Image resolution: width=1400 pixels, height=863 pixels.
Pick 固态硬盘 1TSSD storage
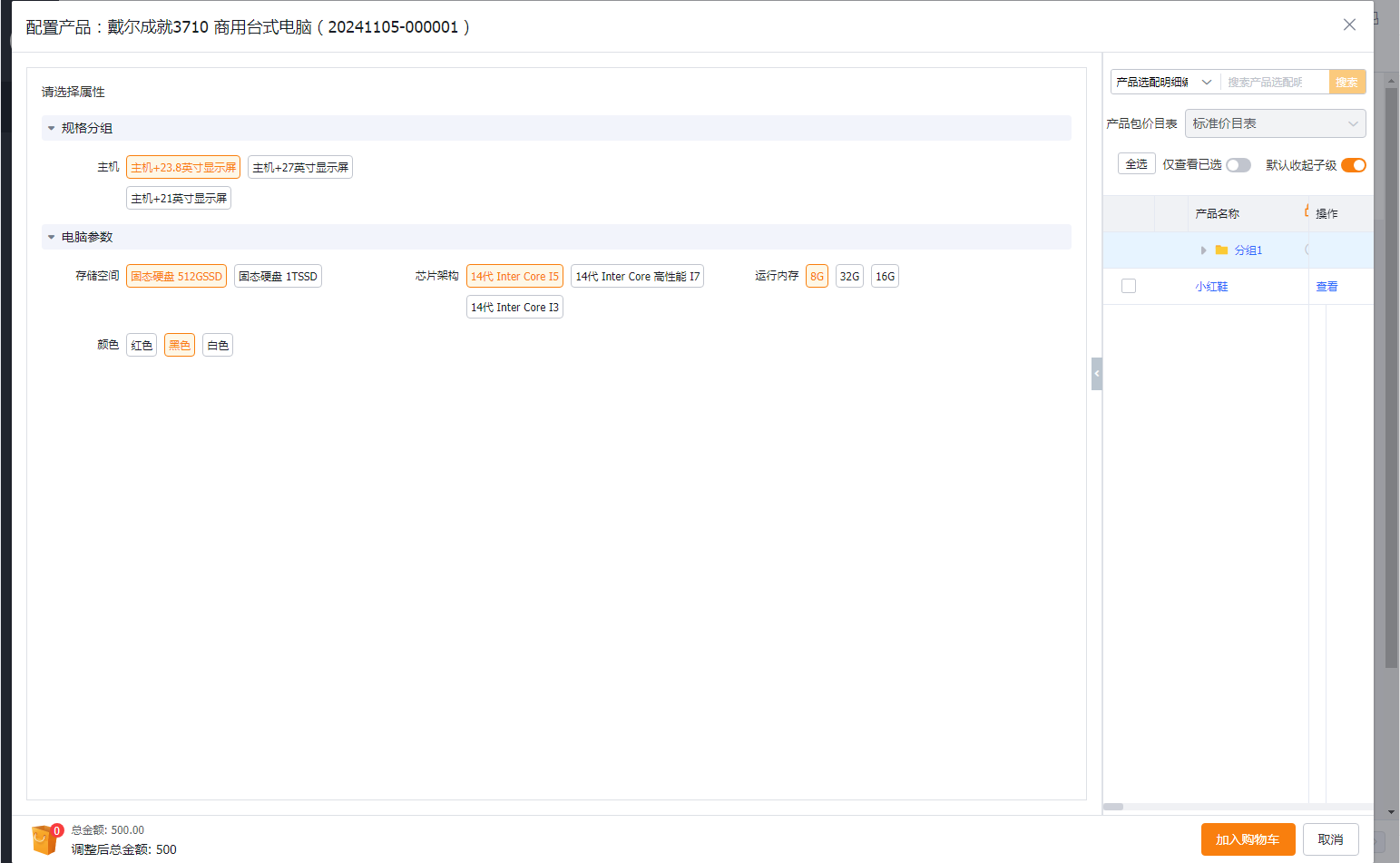click(x=278, y=277)
